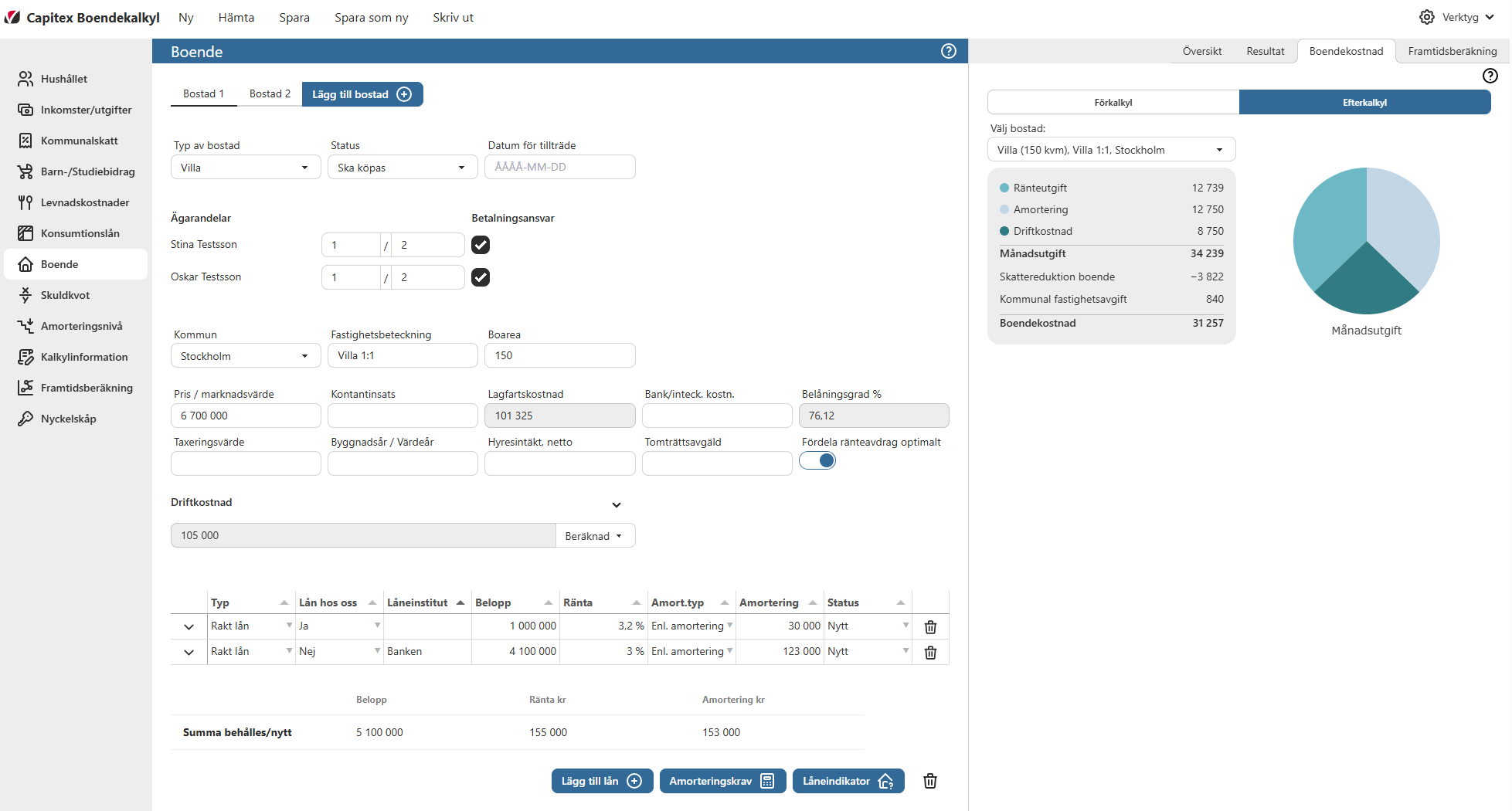Open Nyckelskåp via its key icon
Viewport: 1512px width, 811px height.
(25, 419)
